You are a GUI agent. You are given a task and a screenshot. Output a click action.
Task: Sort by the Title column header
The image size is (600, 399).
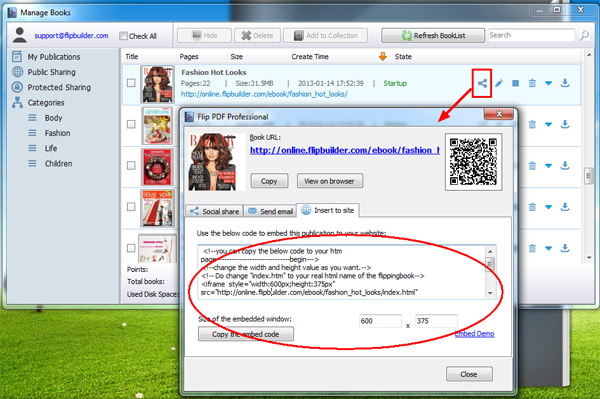pyautogui.click(x=132, y=57)
